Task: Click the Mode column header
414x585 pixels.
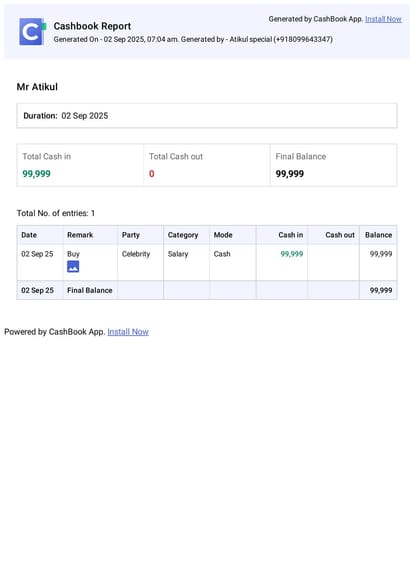Action: (x=223, y=235)
